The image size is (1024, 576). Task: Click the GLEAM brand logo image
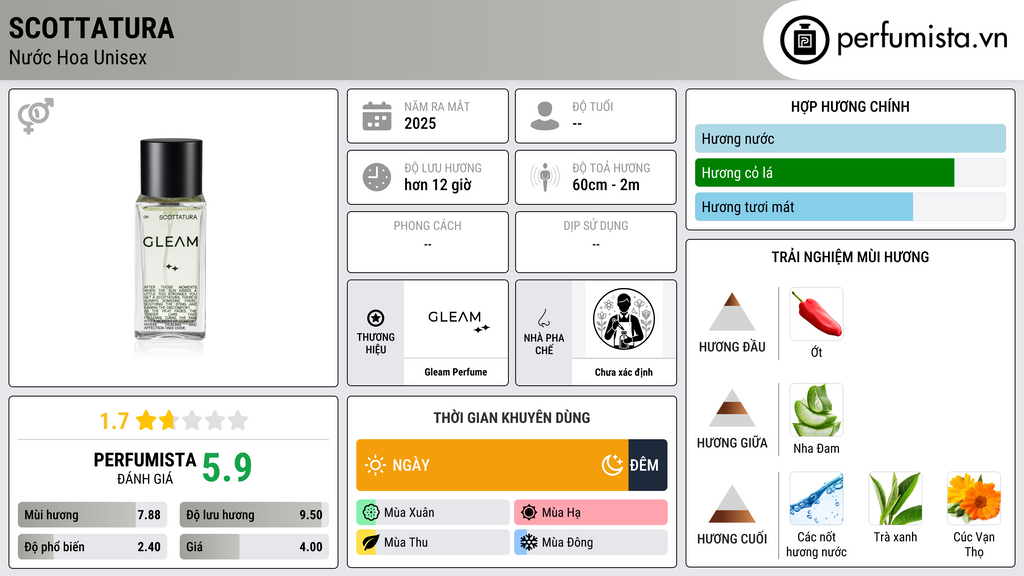[x=456, y=319]
